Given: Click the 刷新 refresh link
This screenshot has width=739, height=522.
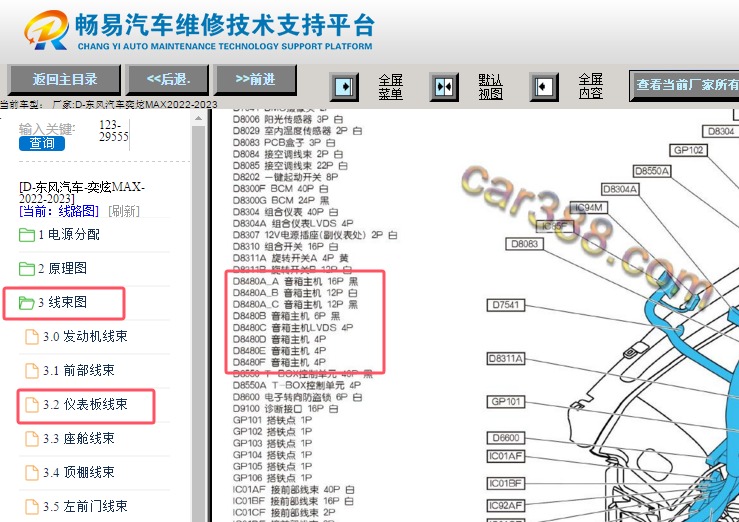Looking at the screenshot, I should [x=123, y=211].
